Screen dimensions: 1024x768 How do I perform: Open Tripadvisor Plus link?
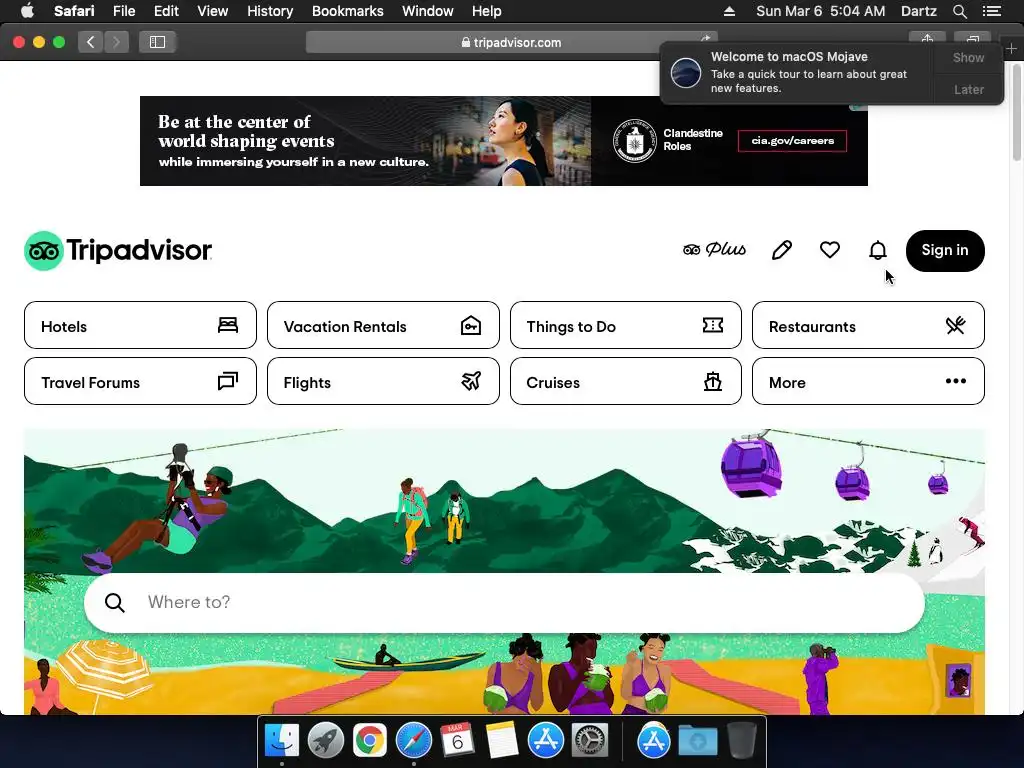click(x=714, y=249)
